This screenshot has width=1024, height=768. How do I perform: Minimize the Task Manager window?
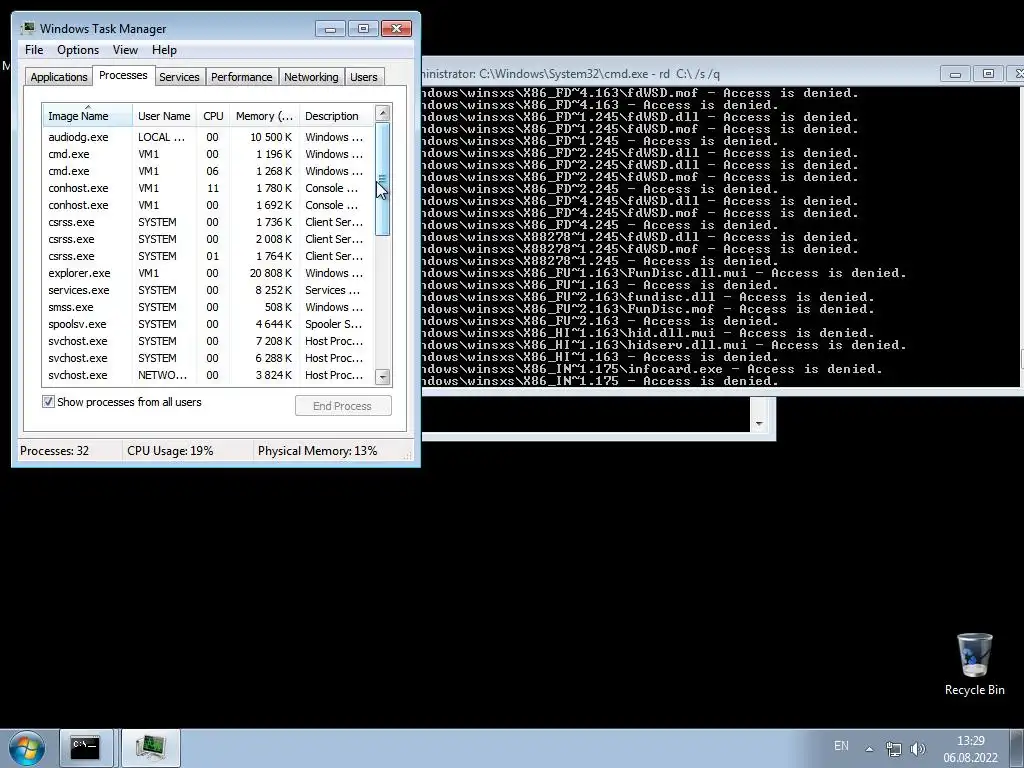pyautogui.click(x=330, y=29)
